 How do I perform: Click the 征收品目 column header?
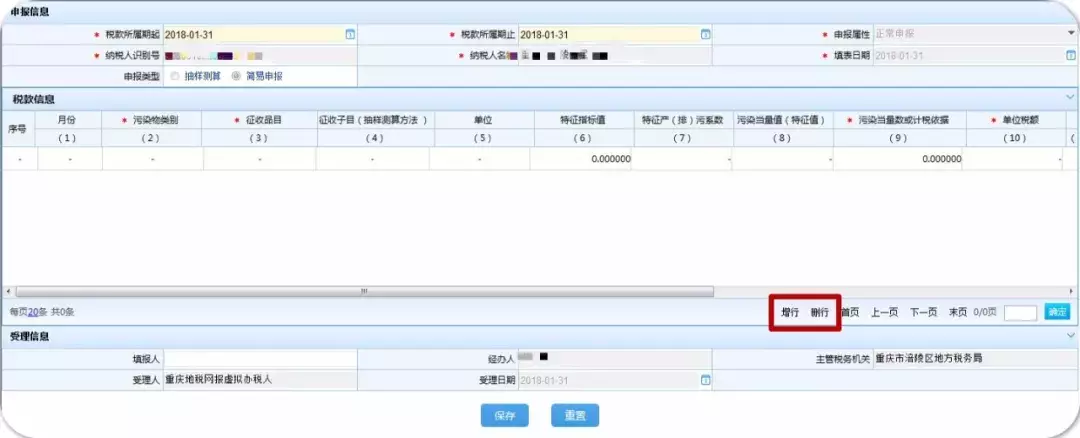click(x=260, y=120)
